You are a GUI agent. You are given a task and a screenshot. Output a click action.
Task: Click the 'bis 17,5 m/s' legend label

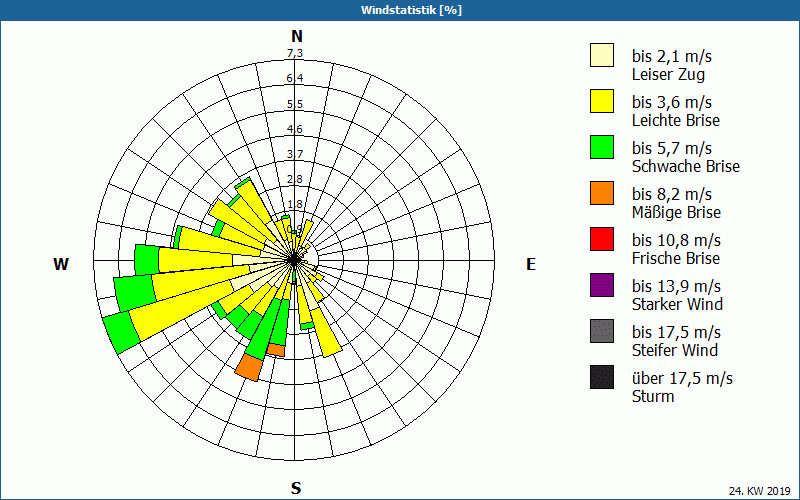tap(676, 332)
